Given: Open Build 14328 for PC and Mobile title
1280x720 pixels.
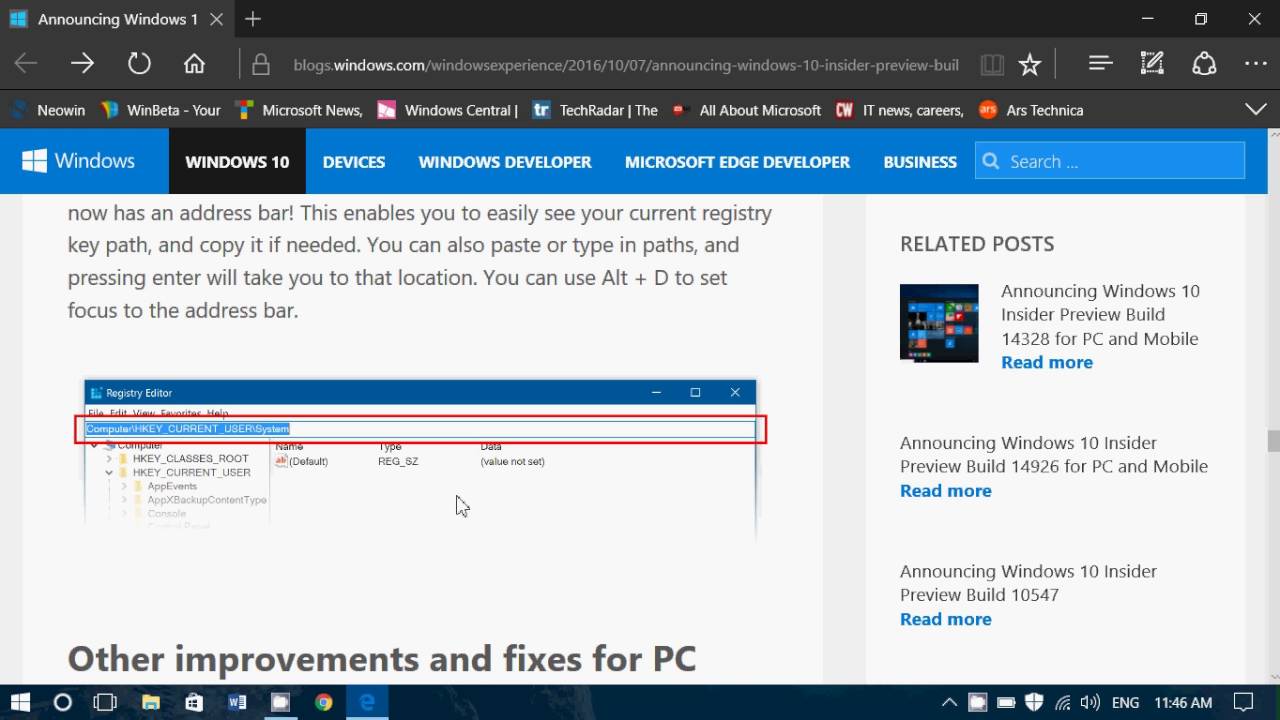Looking at the screenshot, I should (1100, 314).
